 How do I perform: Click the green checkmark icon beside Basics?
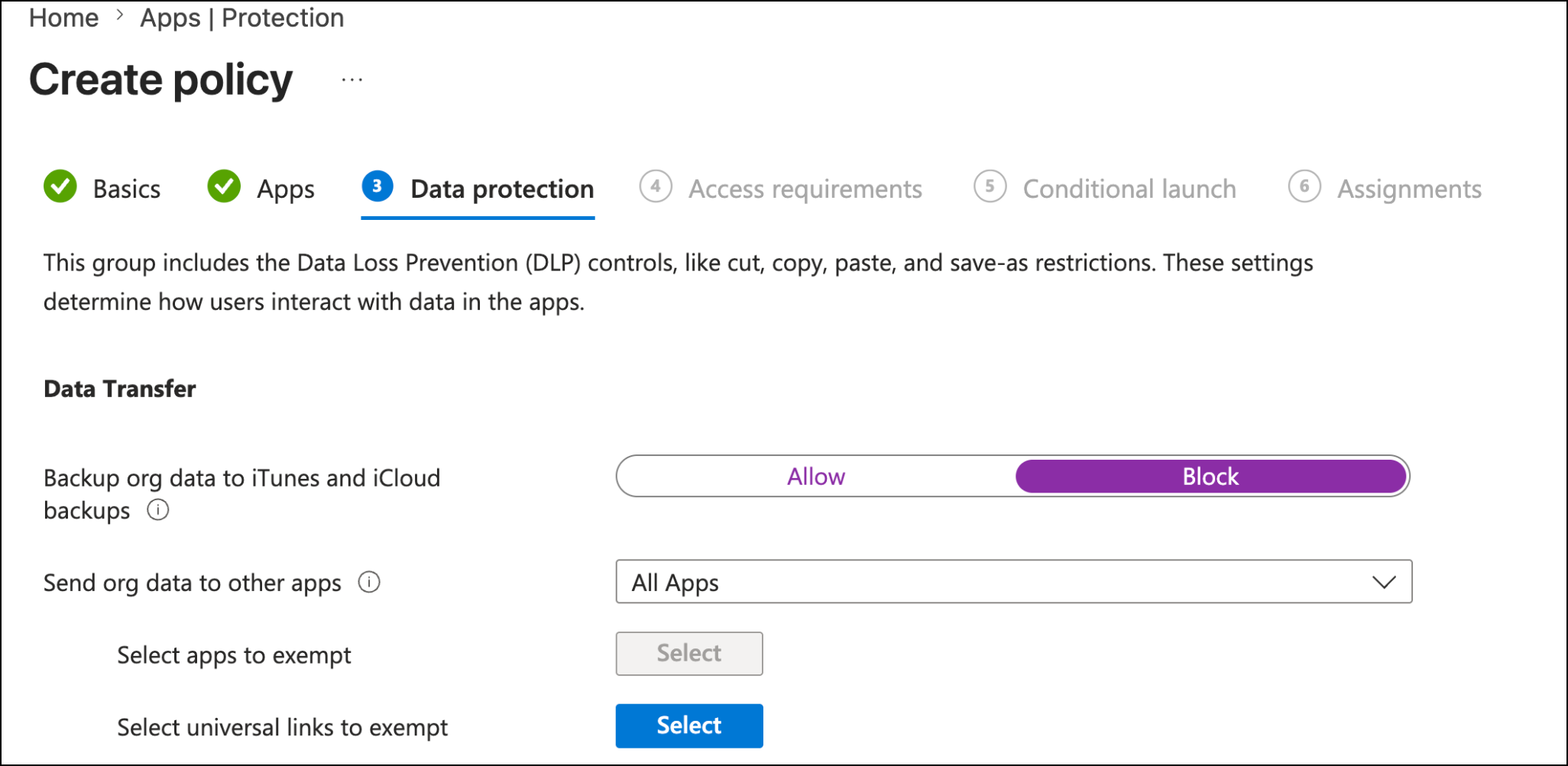click(60, 186)
